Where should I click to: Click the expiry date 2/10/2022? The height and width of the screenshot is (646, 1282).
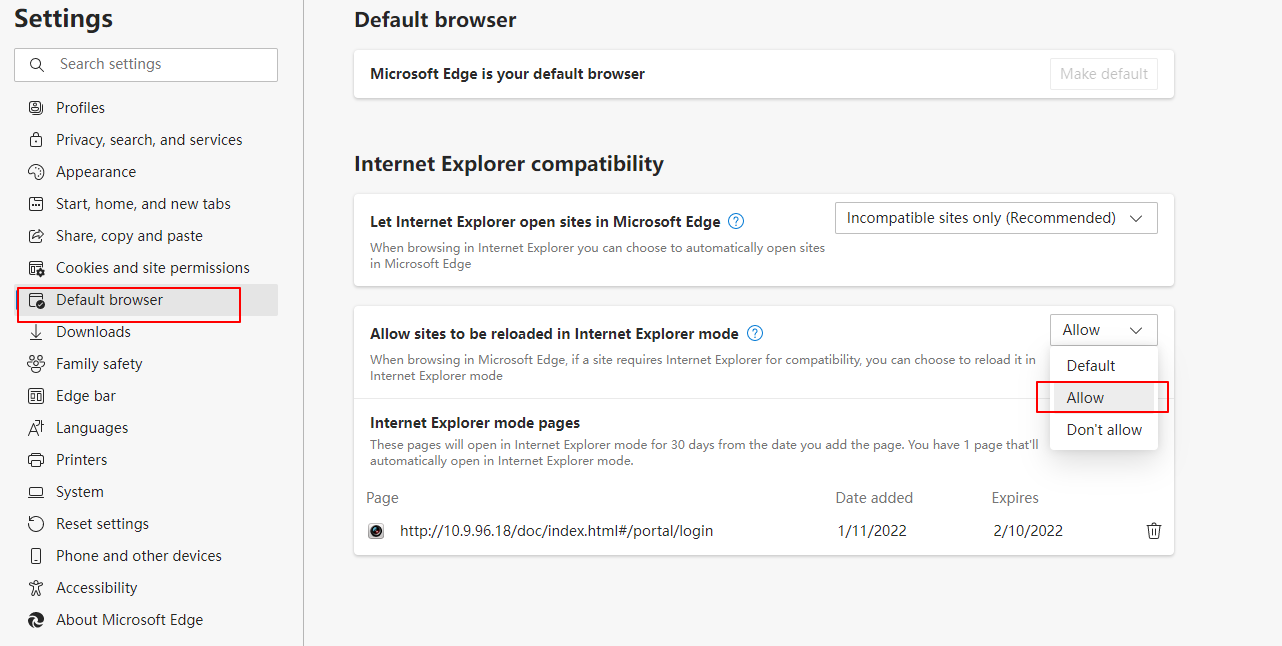pyautogui.click(x=1028, y=531)
